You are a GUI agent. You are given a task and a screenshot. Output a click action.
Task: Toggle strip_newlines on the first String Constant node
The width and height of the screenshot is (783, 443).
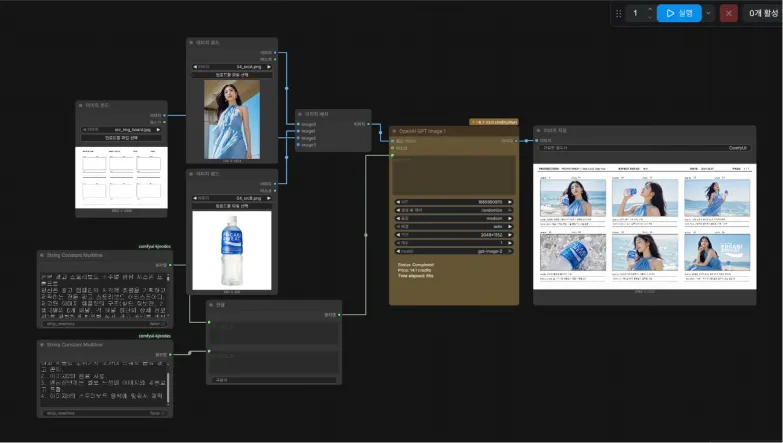105,324
